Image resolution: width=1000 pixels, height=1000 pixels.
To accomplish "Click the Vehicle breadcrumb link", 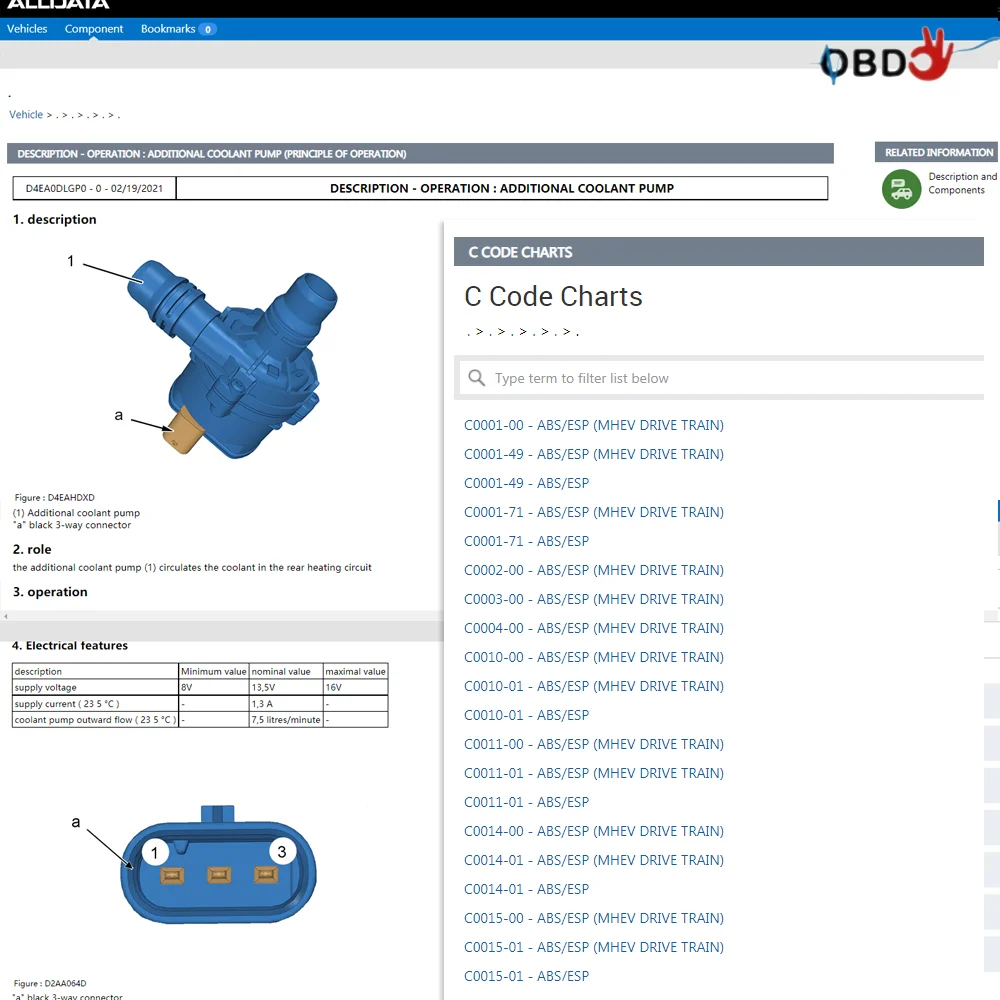I will point(26,115).
